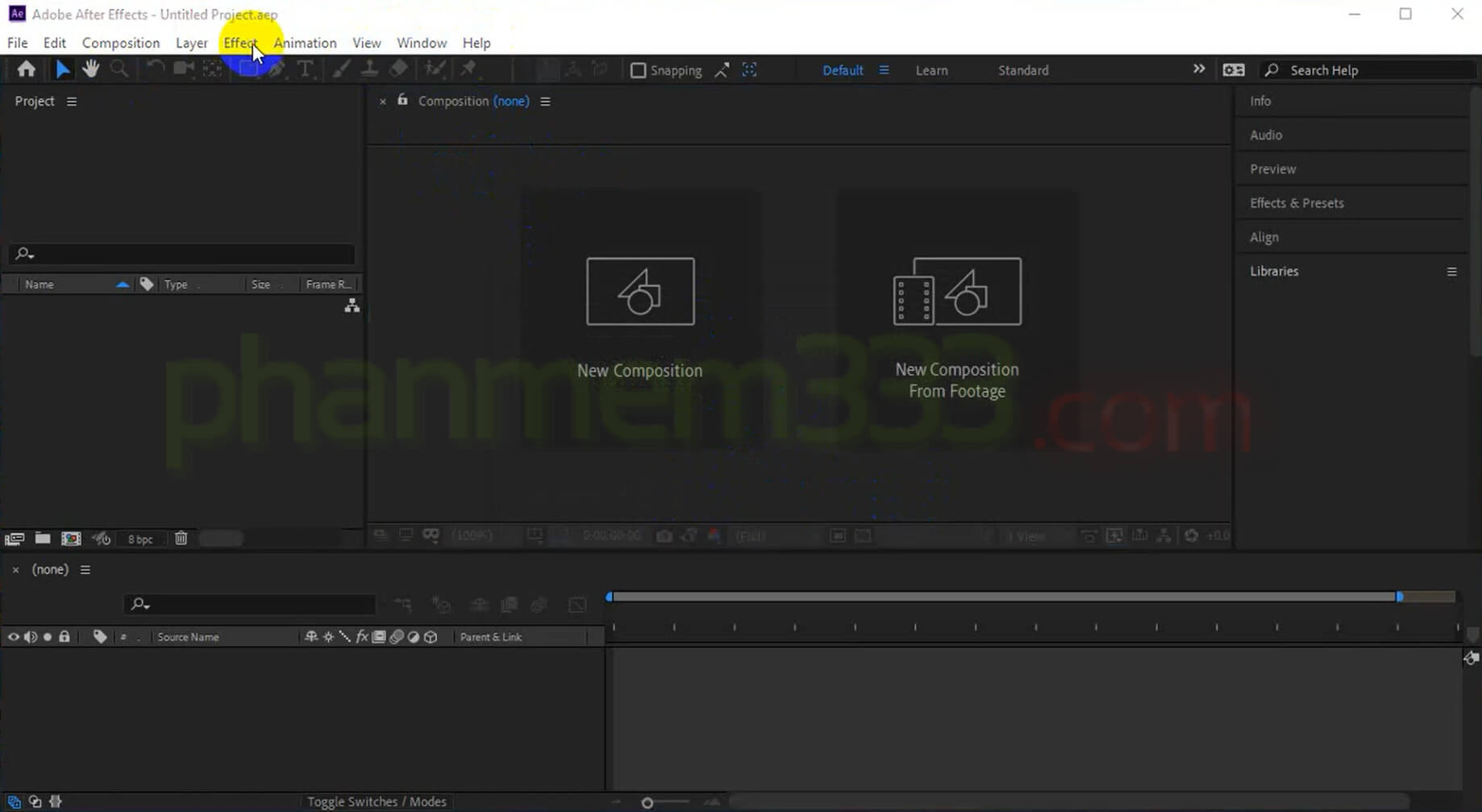Adjust the timeline zoom slider handle

tap(647, 803)
